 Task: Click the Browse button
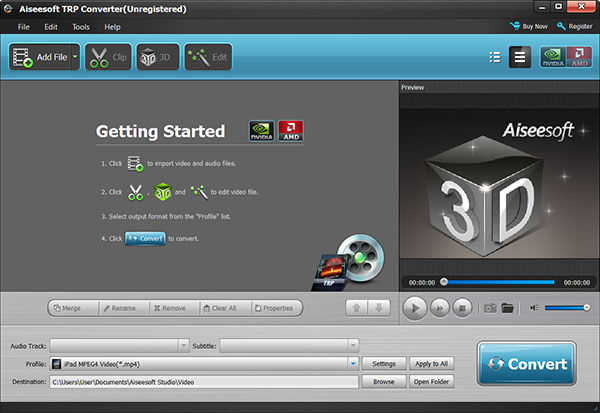pyautogui.click(x=384, y=382)
